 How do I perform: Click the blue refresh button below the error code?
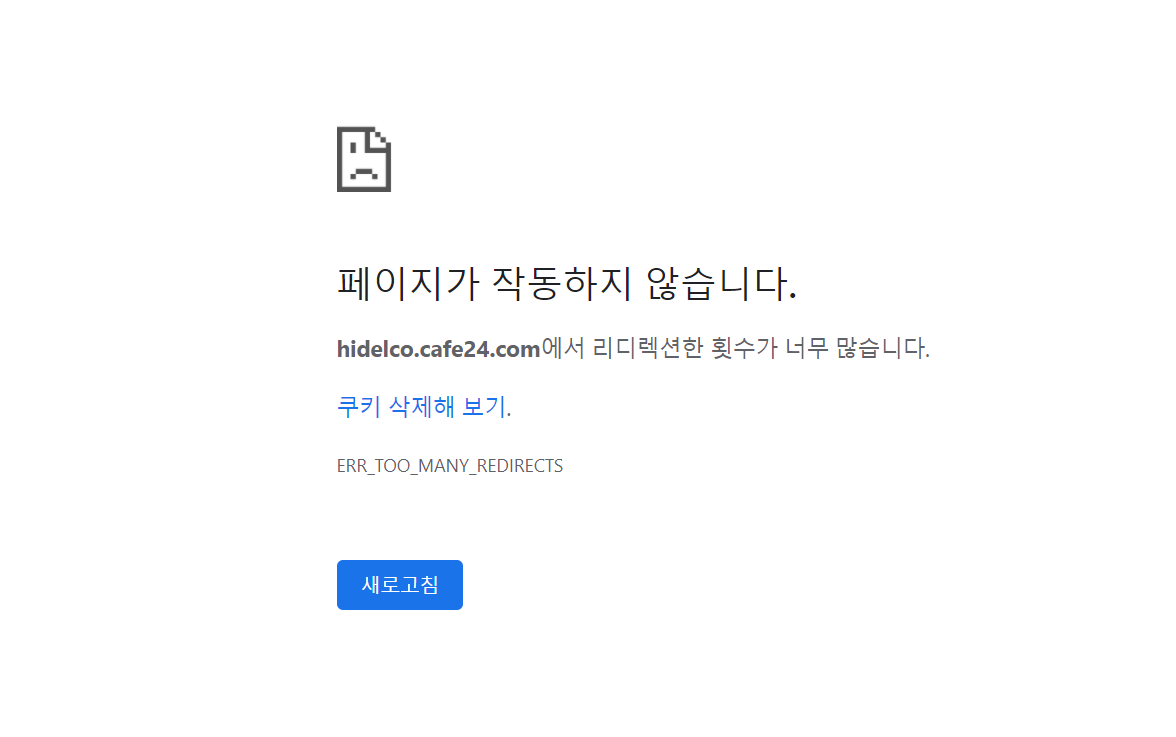coord(400,585)
